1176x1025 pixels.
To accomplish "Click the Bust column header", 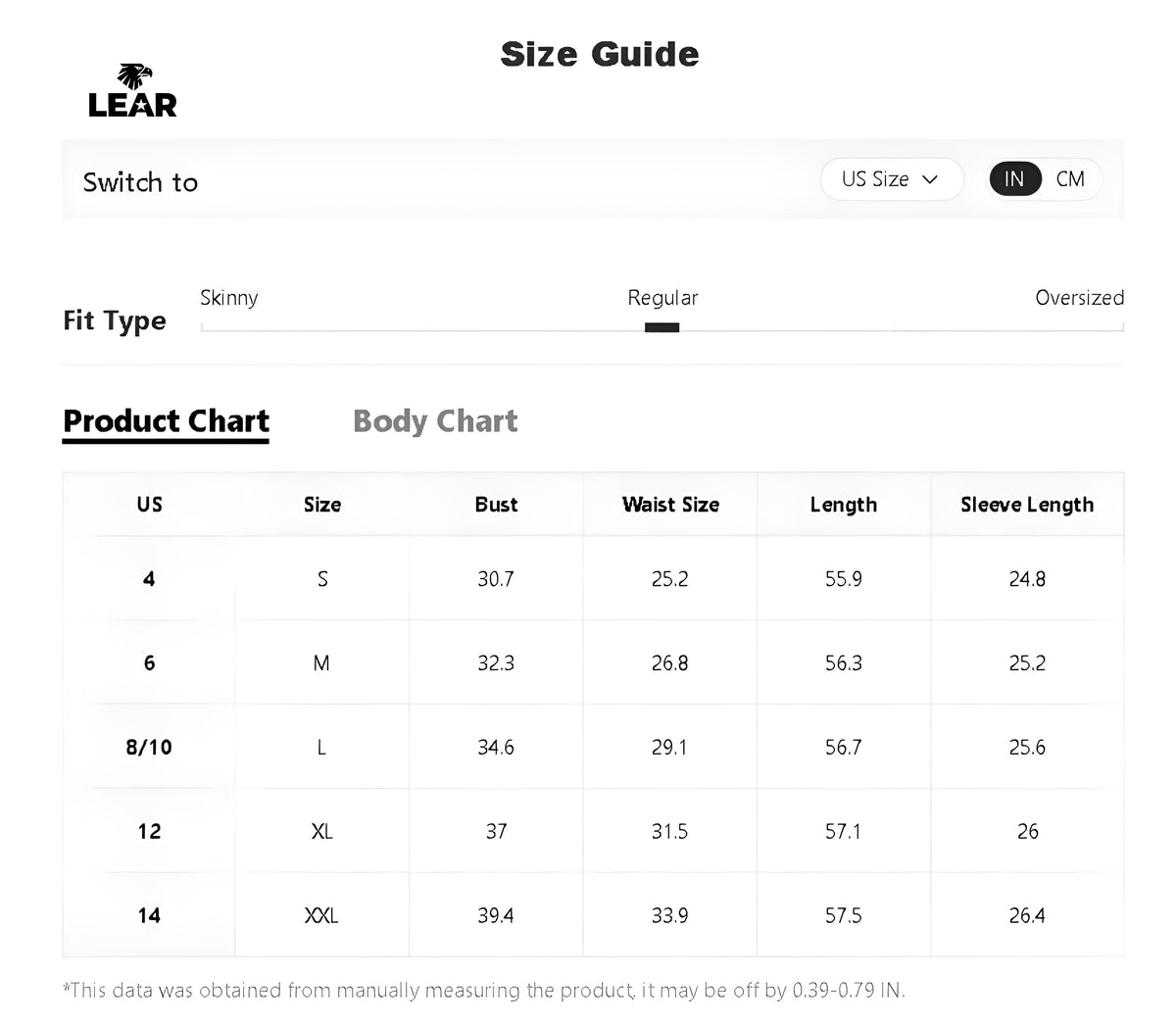I will [496, 505].
